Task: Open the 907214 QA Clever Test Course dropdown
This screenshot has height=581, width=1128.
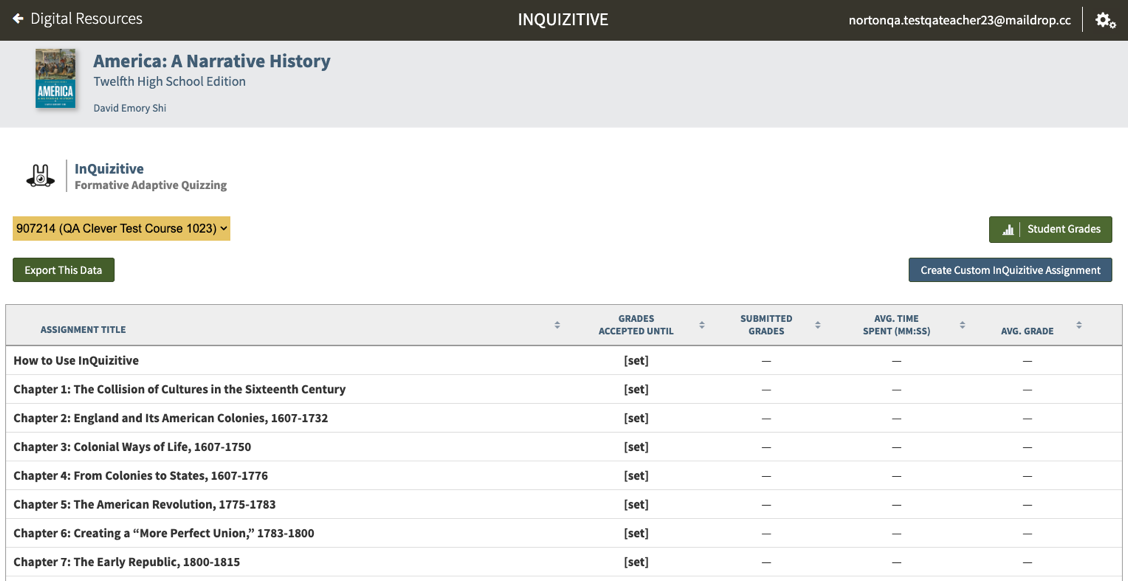Action: 121,229
